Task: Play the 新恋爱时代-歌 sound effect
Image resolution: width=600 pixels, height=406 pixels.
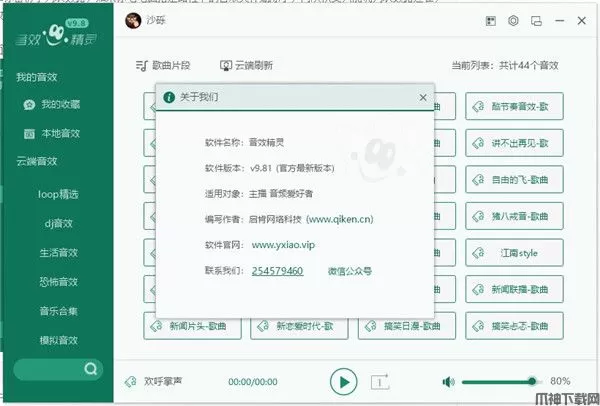Action: pyautogui.click(x=299, y=326)
